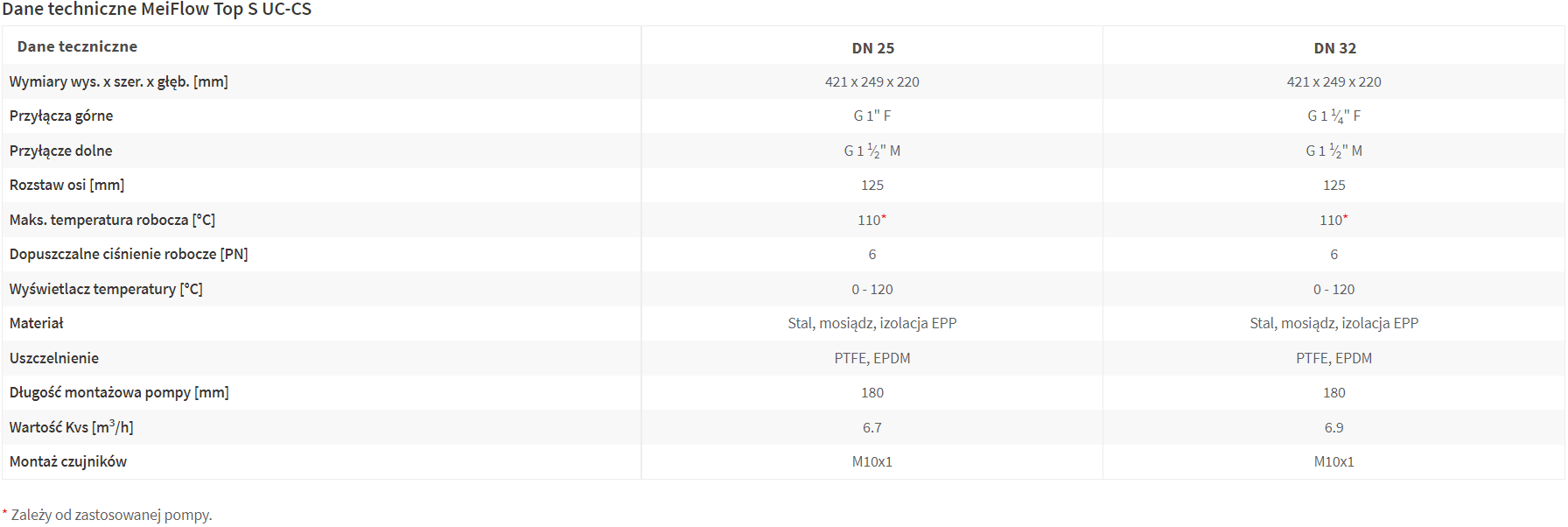
Task: Click G 1" F value under DN 25
Action: pos(872,116)
